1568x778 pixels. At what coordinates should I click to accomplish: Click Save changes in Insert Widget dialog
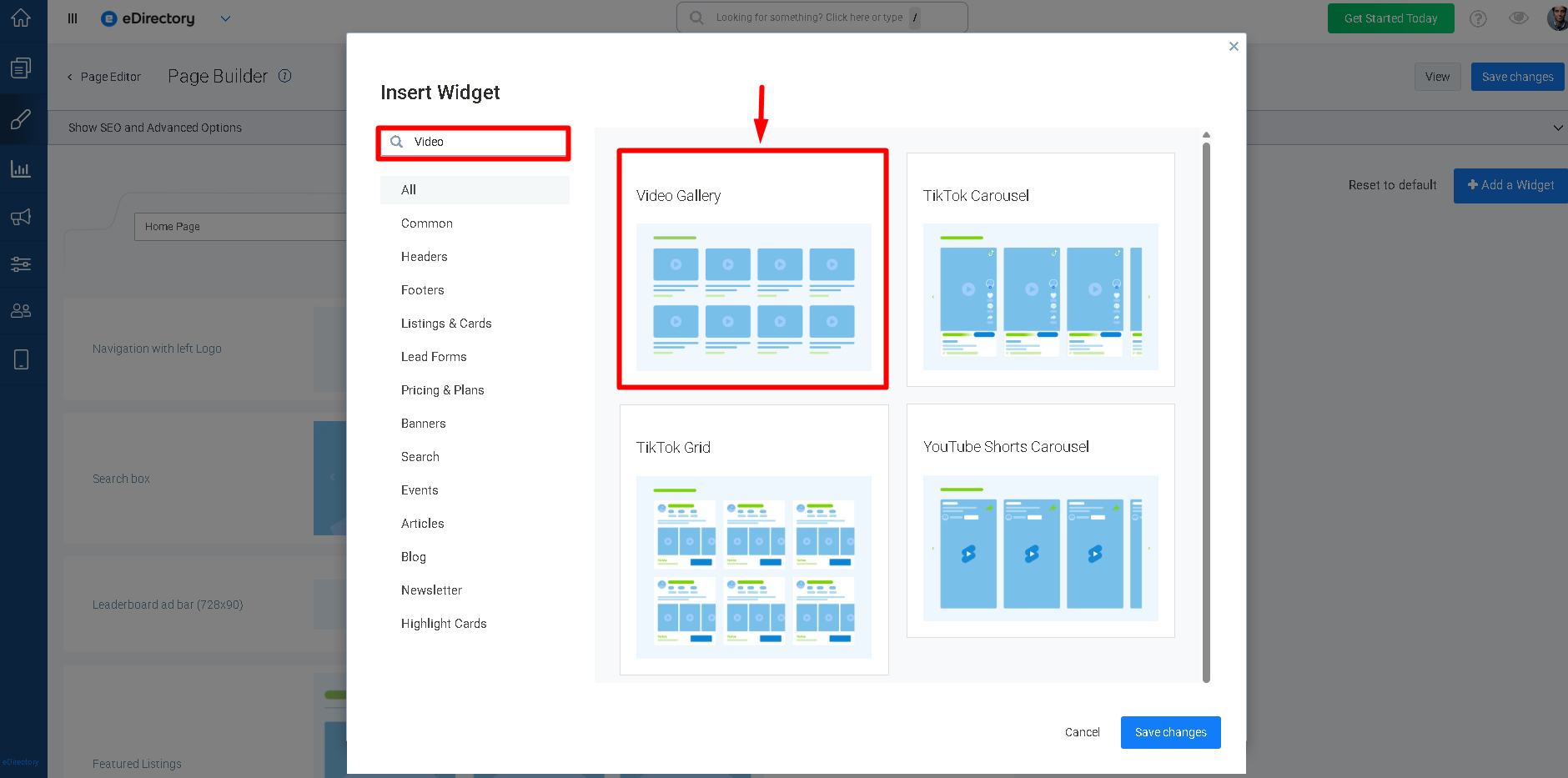click(x=1171, y=733)
